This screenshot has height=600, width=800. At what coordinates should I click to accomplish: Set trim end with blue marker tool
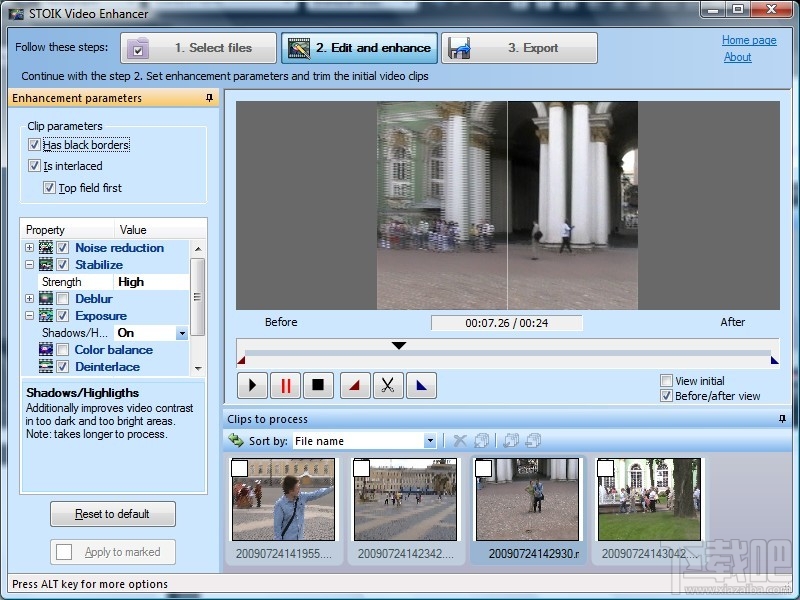423,385
